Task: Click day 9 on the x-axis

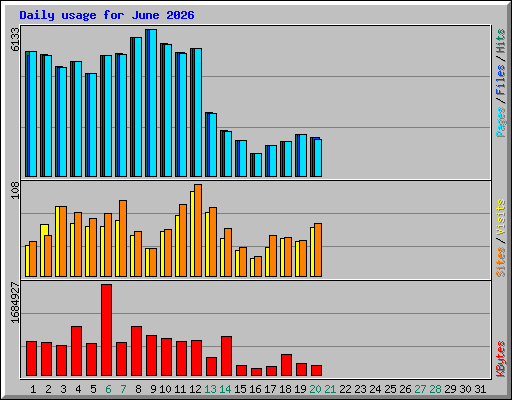Action: [153, 389]
